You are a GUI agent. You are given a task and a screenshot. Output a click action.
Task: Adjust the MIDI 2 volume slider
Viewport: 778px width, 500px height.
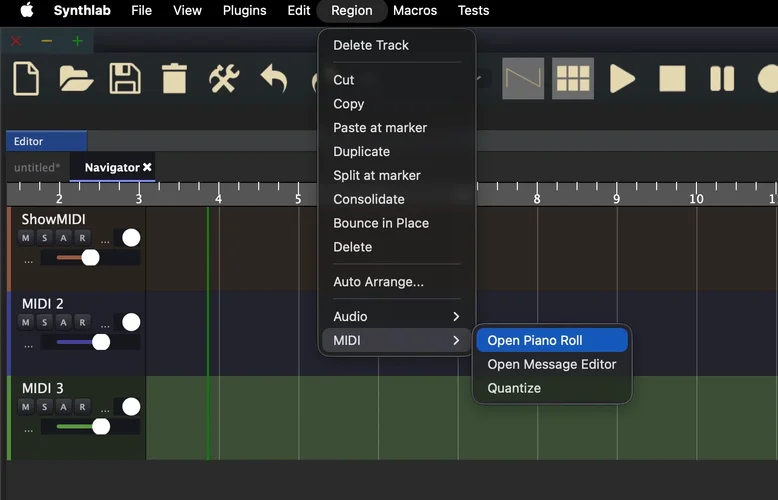(x=90, y=342)
